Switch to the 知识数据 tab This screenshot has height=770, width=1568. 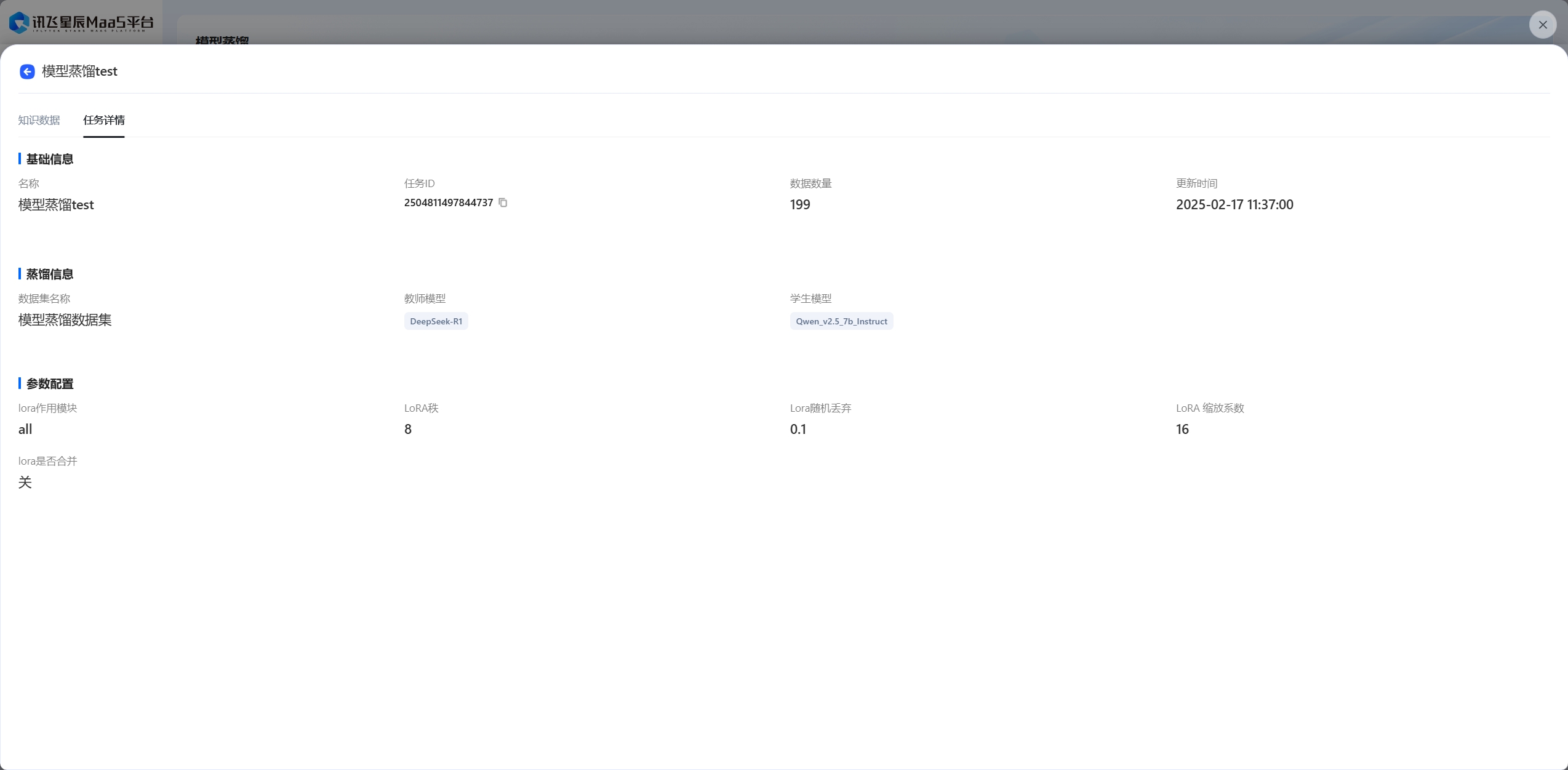pos(39,120)
